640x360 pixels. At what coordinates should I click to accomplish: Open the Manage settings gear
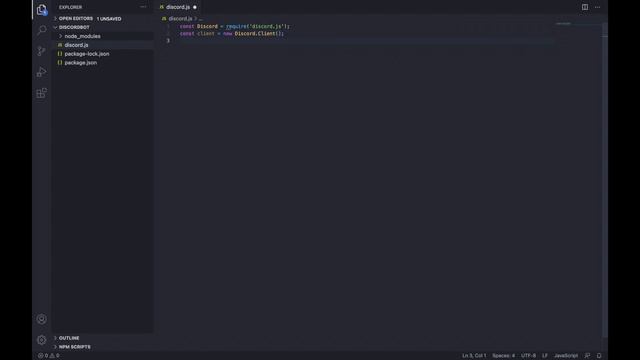point(42,340)
